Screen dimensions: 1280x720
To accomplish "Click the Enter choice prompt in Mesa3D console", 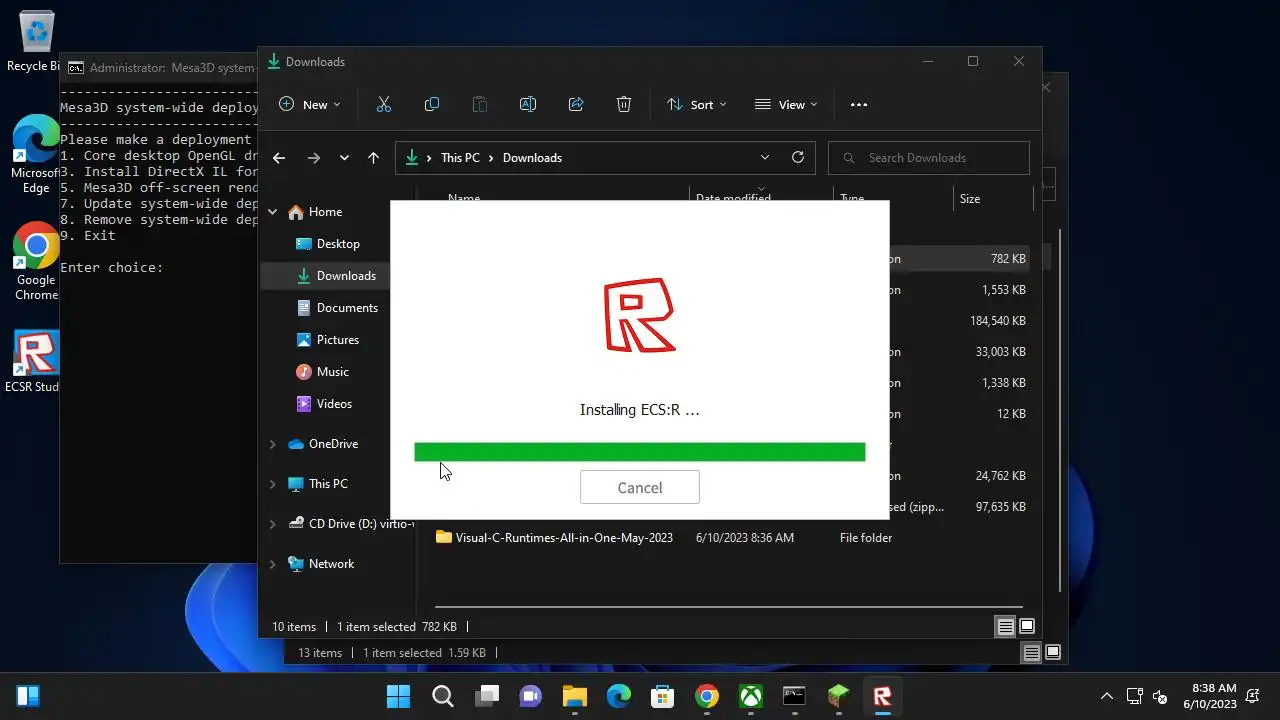I will [x=111, y=268].
